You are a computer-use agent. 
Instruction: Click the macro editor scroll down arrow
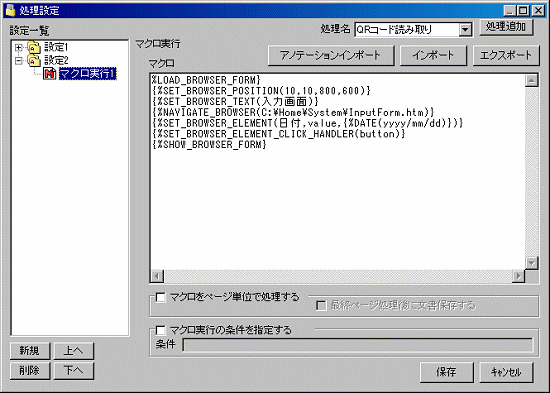point(532,263)
